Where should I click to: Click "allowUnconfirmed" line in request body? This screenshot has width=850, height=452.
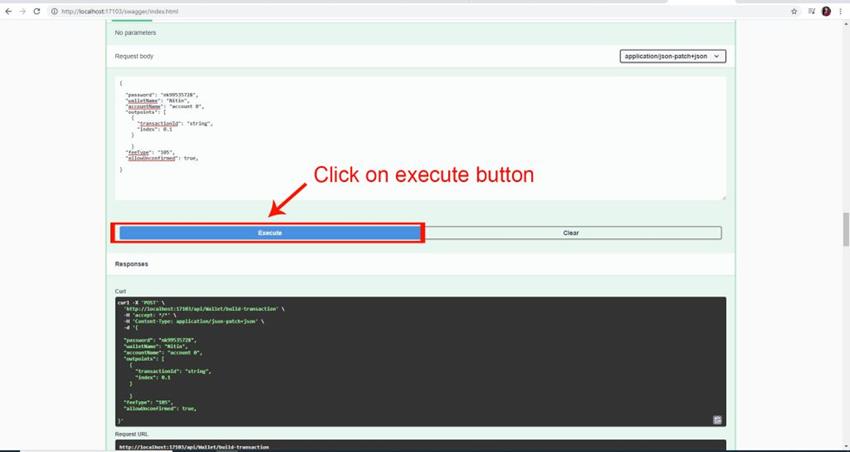coord(162,158)
